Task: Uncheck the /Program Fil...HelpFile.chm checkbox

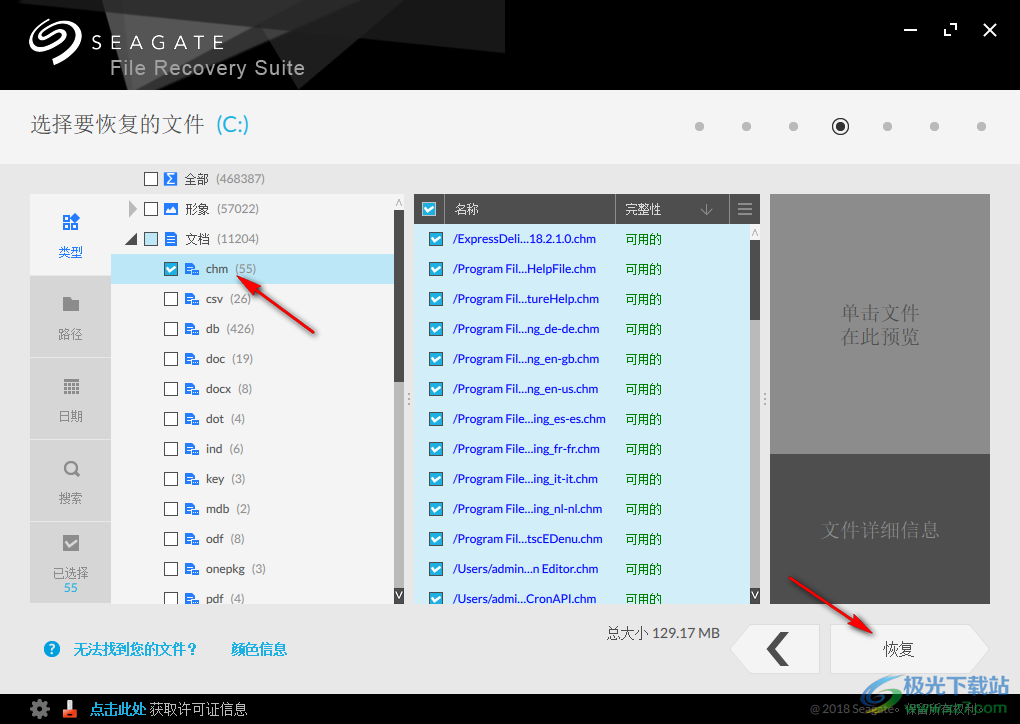Action: click(x=436, y=269)
